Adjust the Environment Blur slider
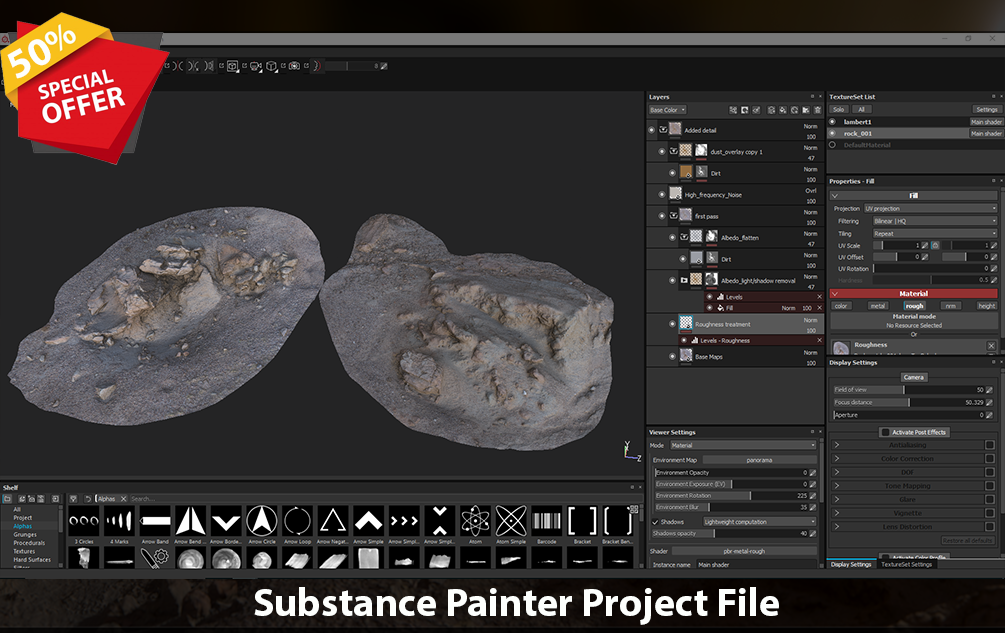This screenshot has height=633, width=1005. click(x=731, y=507)
